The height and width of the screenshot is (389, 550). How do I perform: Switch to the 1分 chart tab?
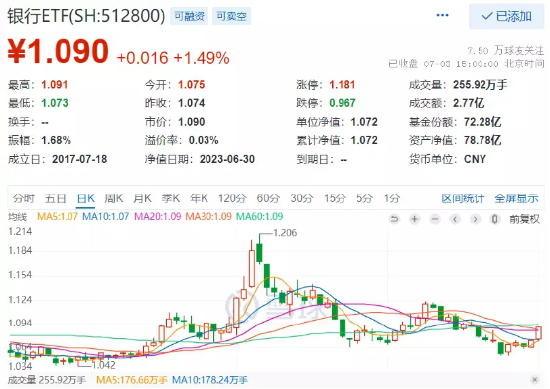(392, 199)
